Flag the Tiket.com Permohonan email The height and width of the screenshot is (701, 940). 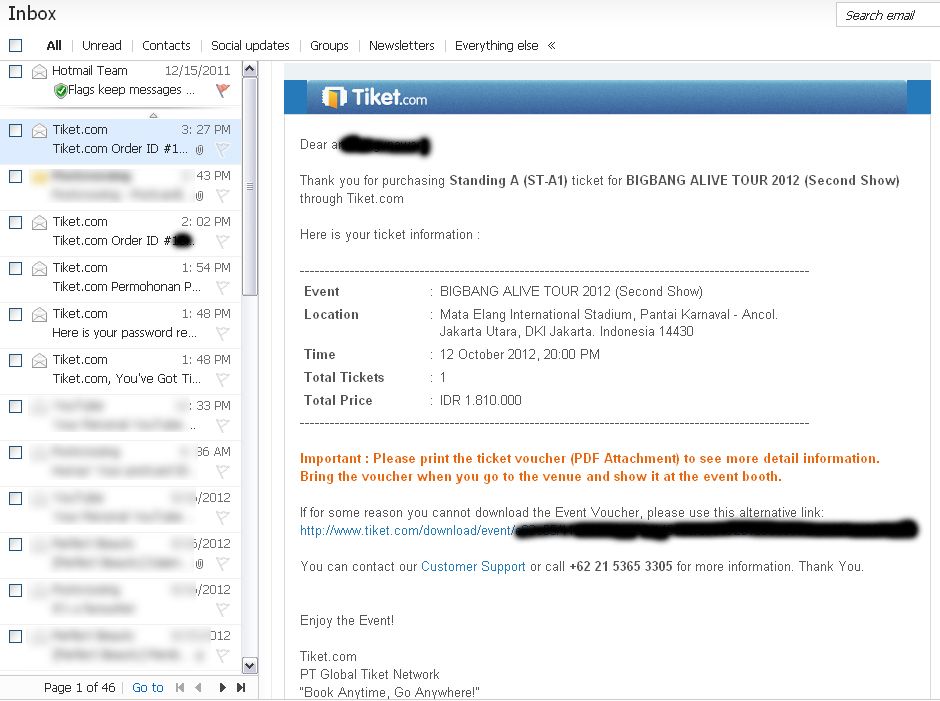(x=222, y=287)
